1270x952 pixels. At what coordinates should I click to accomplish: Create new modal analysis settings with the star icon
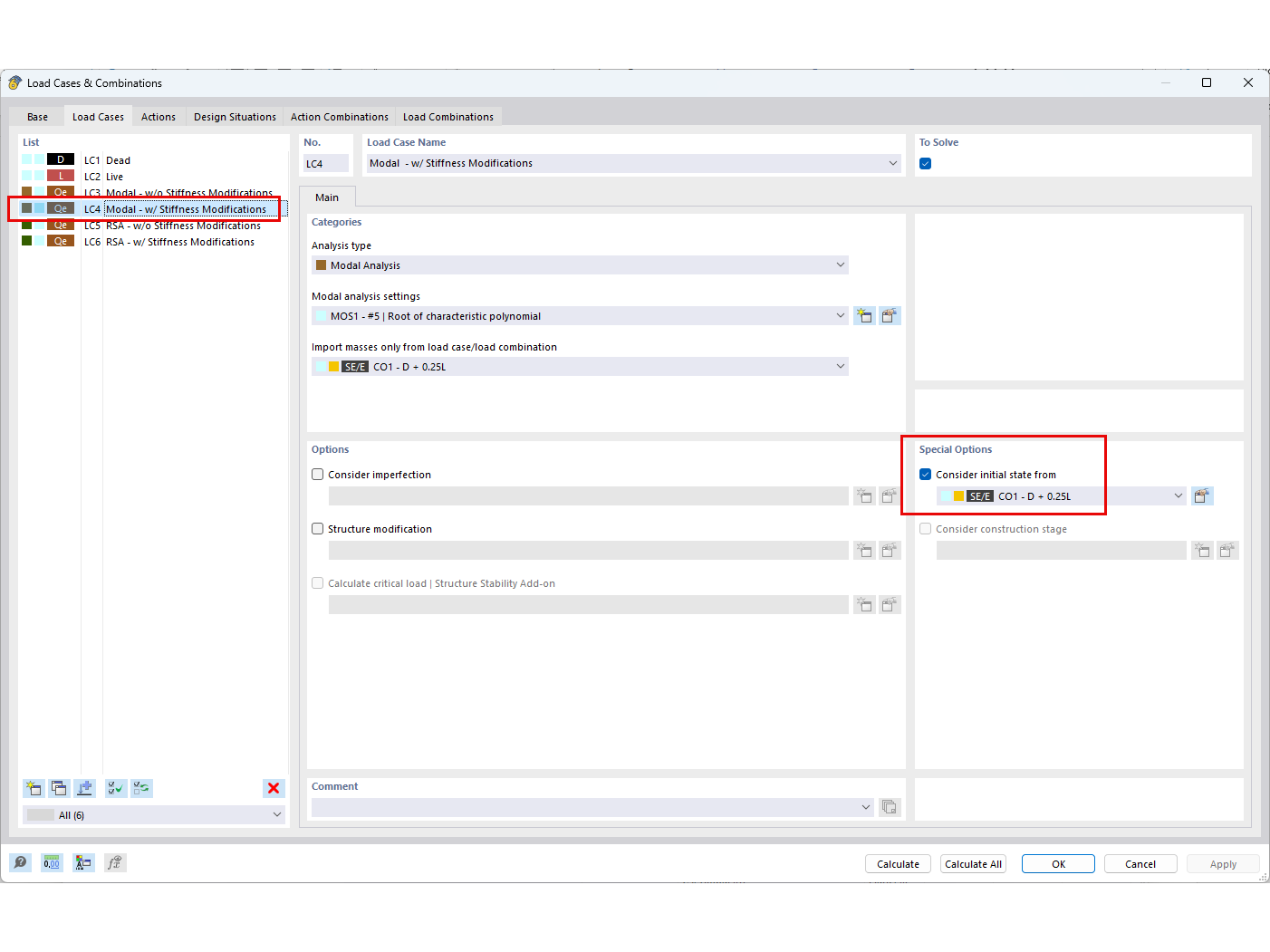click(x=864, y=315)
